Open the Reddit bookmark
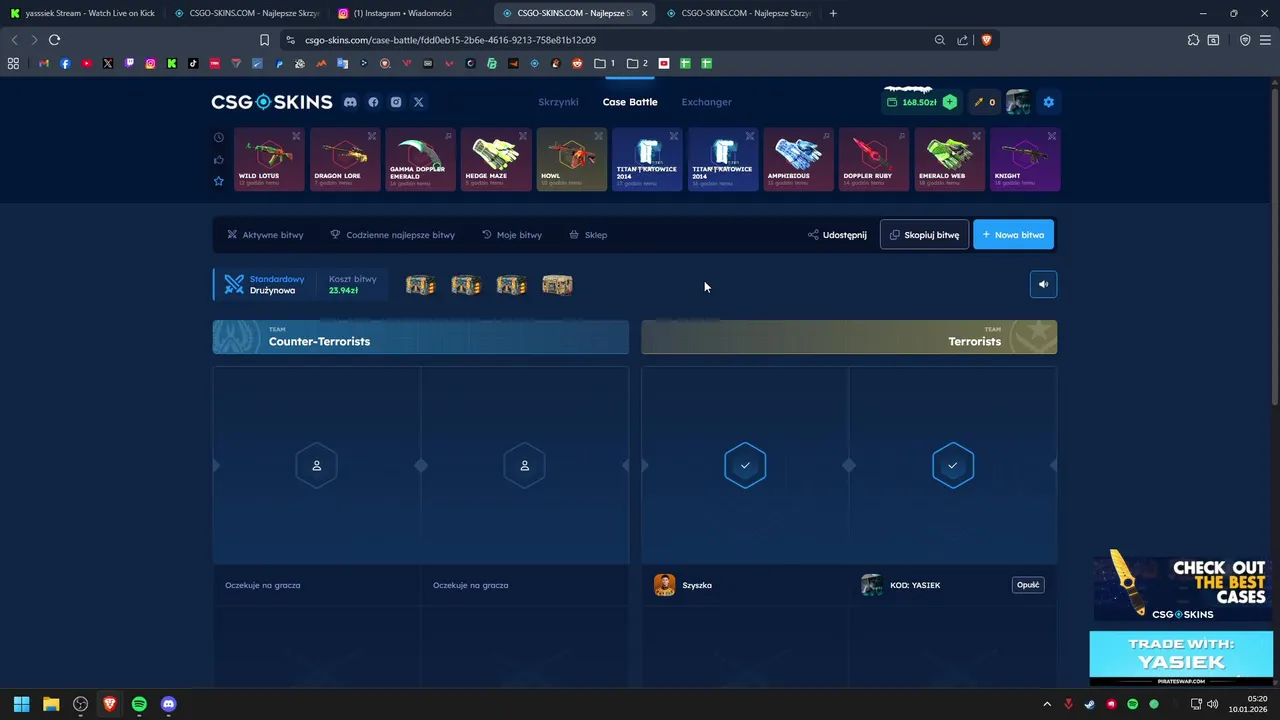Viewport: 1280px width, 720px height. click(577, 63)
